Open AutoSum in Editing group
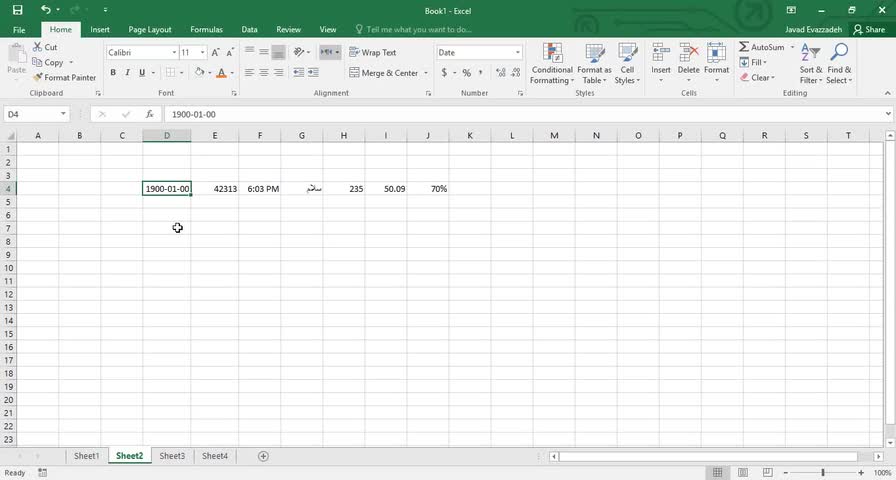Image resolution: width=896 pixels, height=480 pixels. (x=763, y=47)
